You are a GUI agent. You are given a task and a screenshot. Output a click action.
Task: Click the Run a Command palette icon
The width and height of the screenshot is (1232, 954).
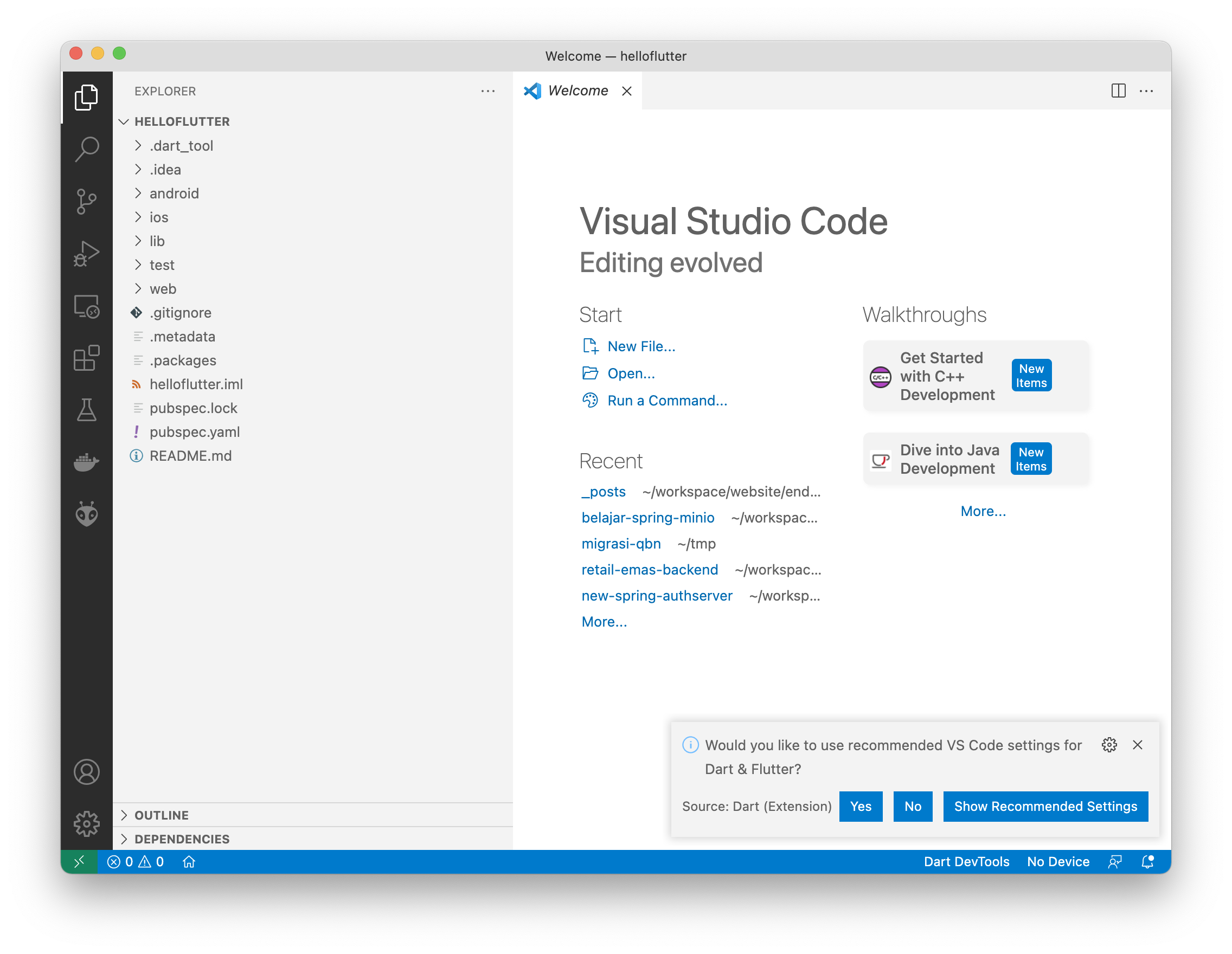590,399
